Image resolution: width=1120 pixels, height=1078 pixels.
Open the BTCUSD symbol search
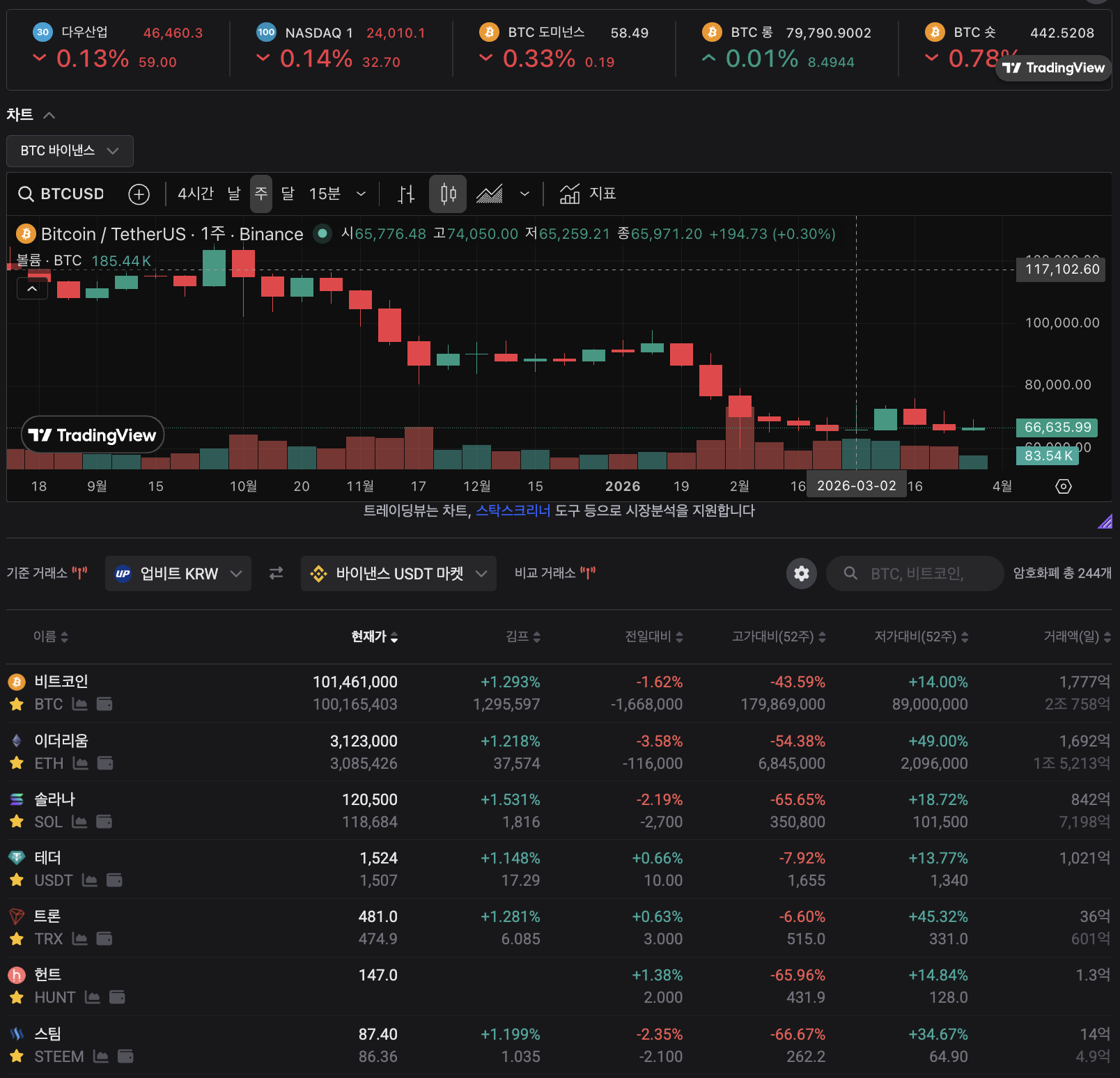61,194
